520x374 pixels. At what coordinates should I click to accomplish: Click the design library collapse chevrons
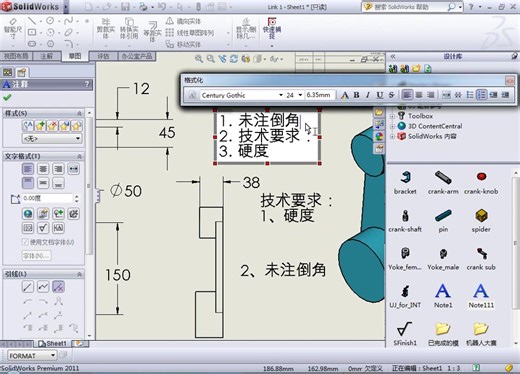[x=393, y=56]
